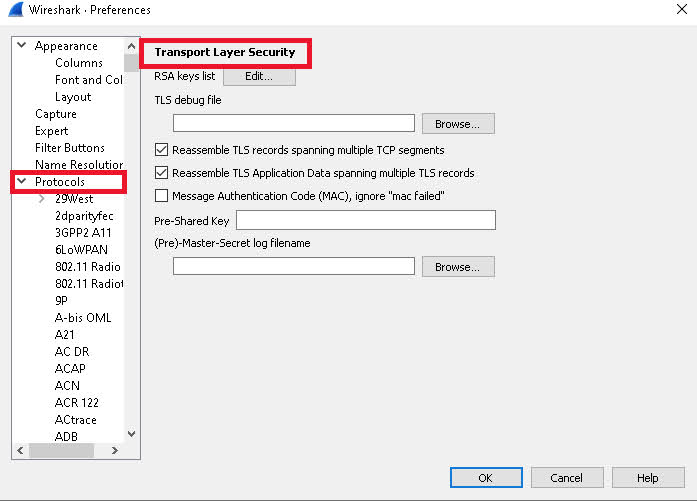Select ACtrace protocol

click(76, 420)
